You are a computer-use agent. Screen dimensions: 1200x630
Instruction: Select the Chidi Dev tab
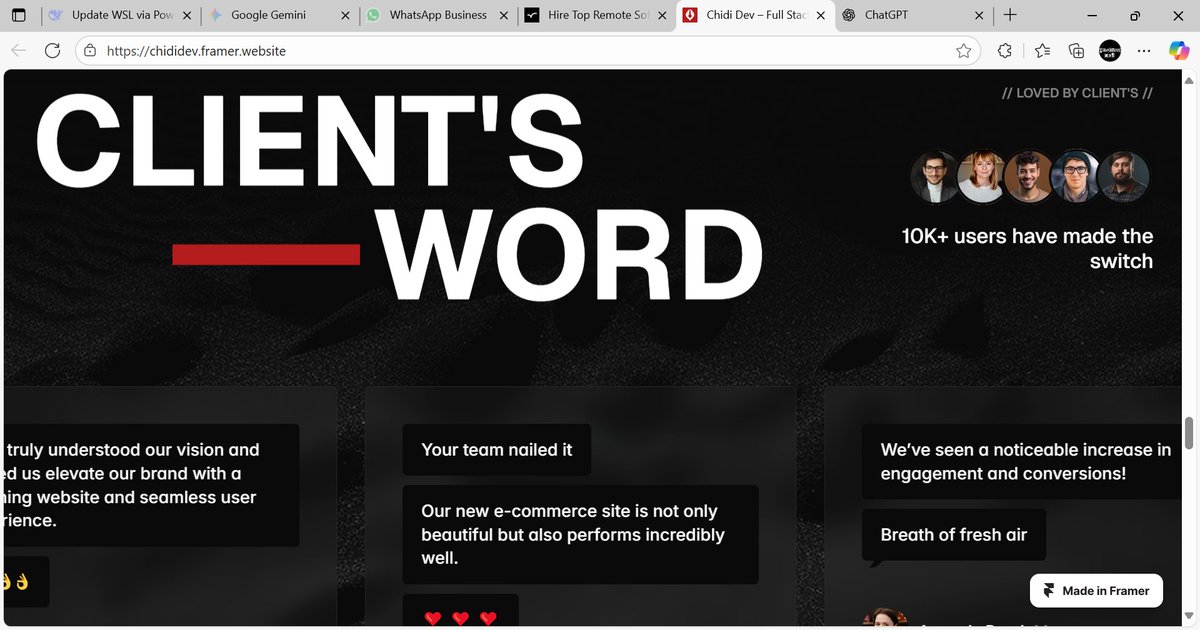point(755,15)
